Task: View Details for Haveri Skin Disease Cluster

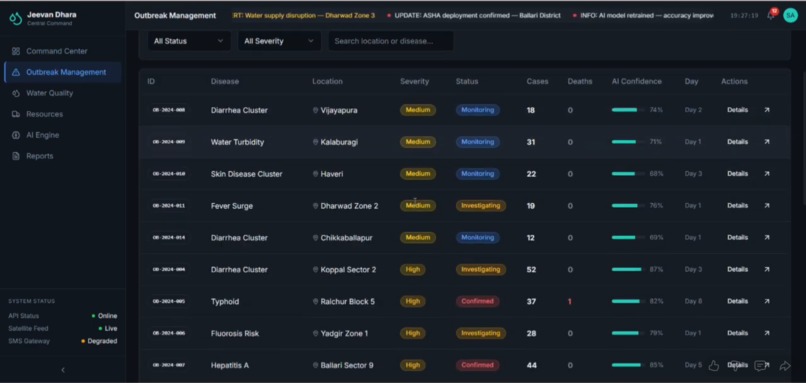Action: click(x=737, y=174)
